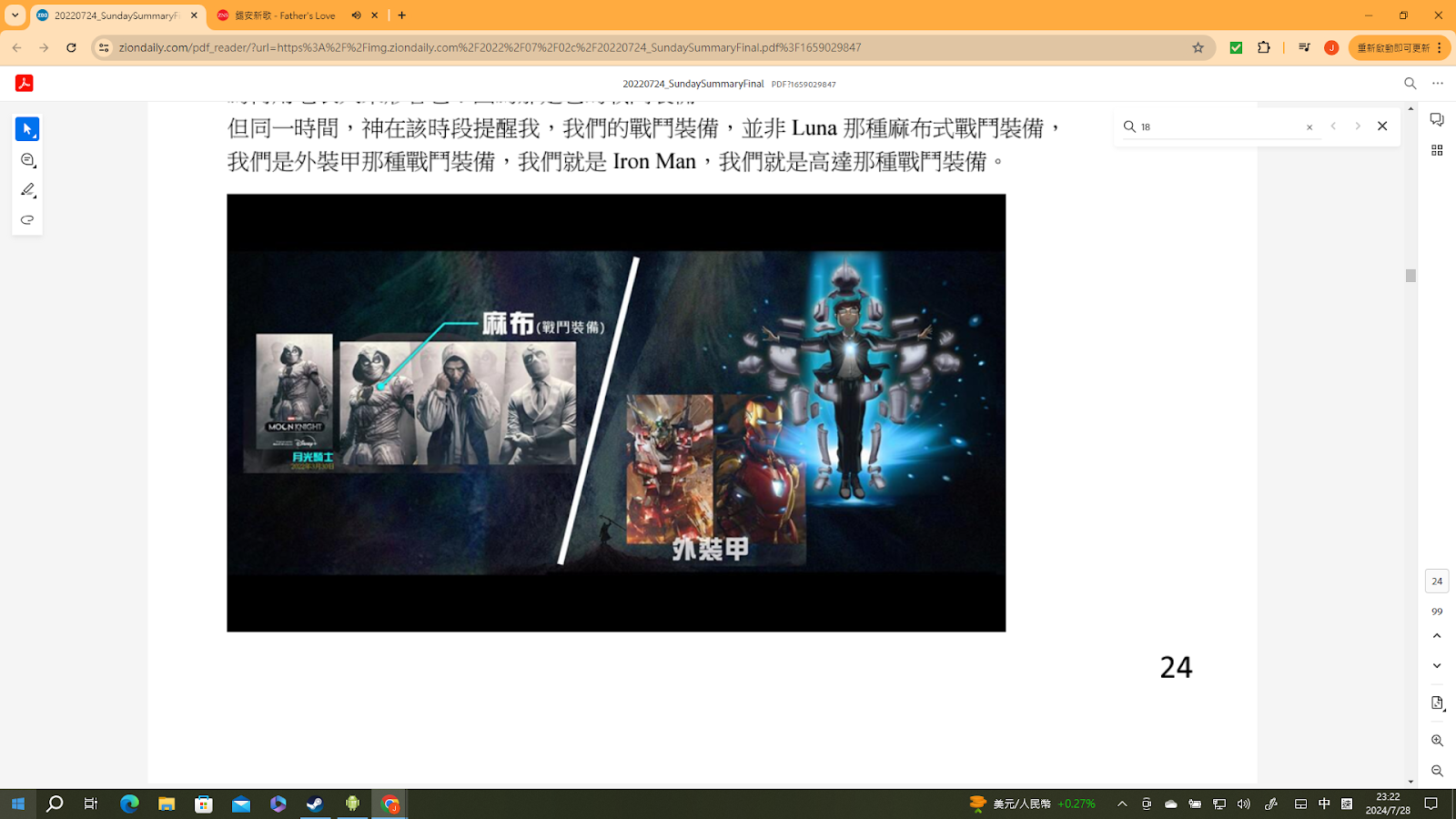This screenshot has width=1456, height=819.
Task: Zoom out of the PDF document
Action: pos(1437,771)
